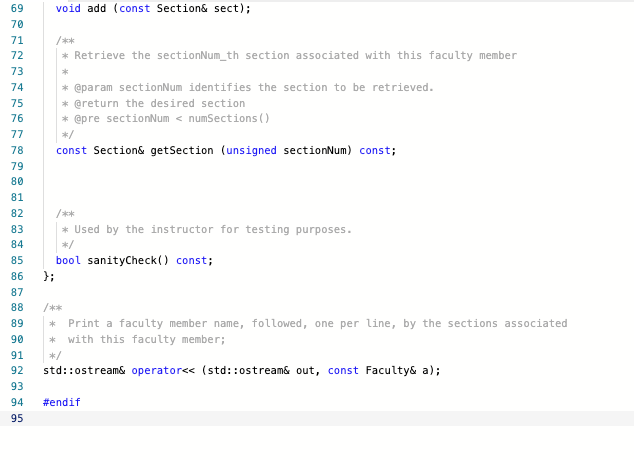Click line number 72 in gutter
This screenshot has height=460, width=634.
point(17,55)
